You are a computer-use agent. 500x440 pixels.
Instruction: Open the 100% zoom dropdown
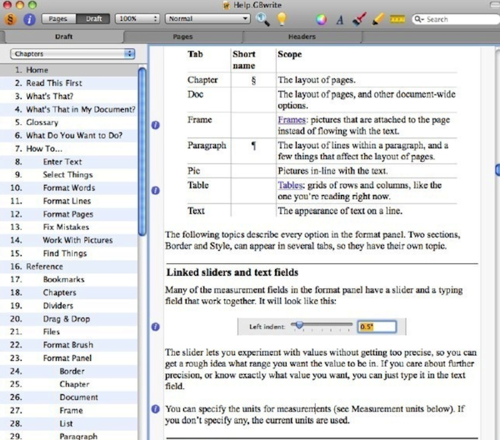137,19
